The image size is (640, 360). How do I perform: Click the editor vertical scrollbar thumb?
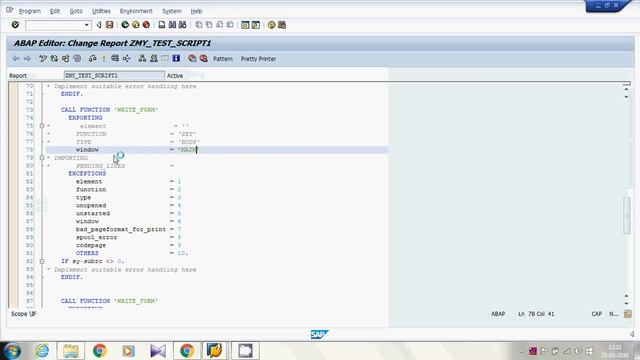pyautogui.click(x=627, y=216)
